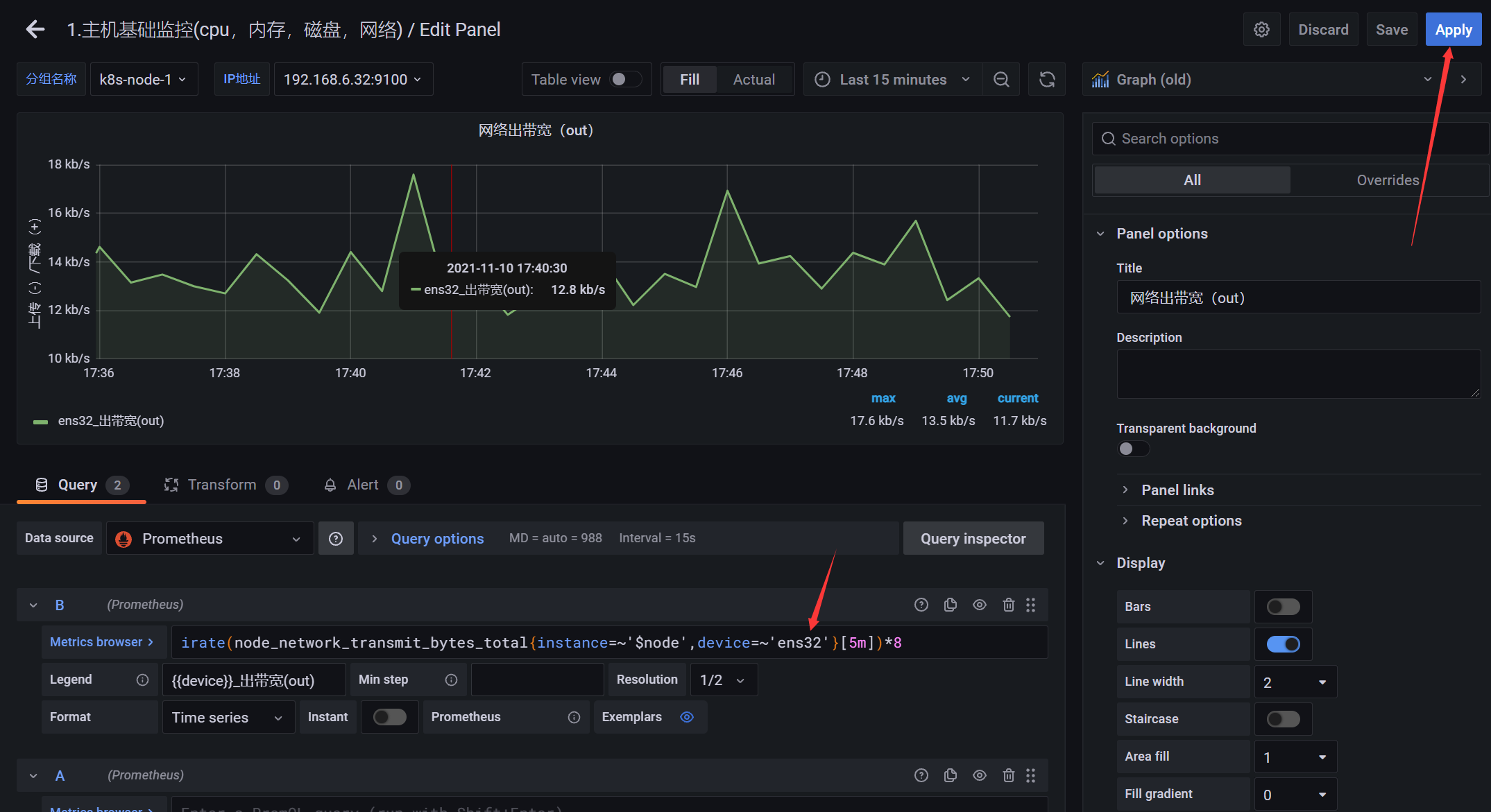Click the Search options field

click(x=1290, y=139)
